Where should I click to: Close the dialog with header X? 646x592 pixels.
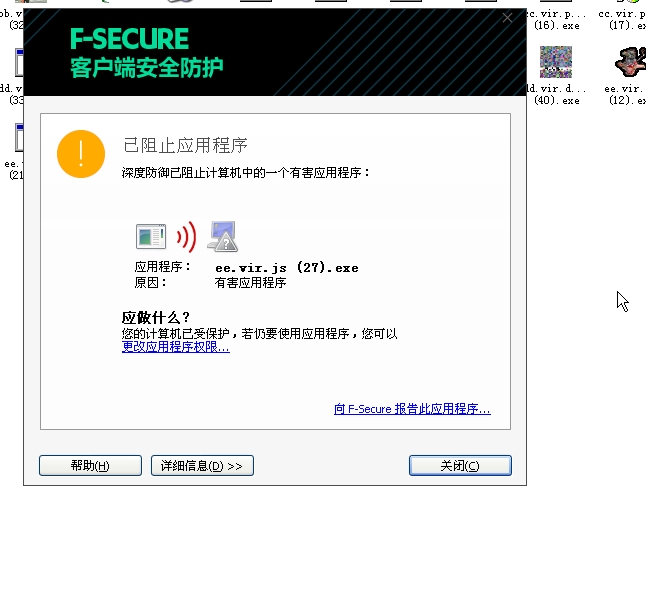(507, 18)
